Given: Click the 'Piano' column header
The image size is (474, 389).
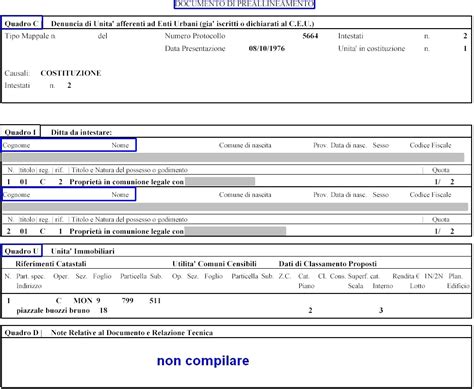Looking at the screenshot, I should (x=306, y=286).
